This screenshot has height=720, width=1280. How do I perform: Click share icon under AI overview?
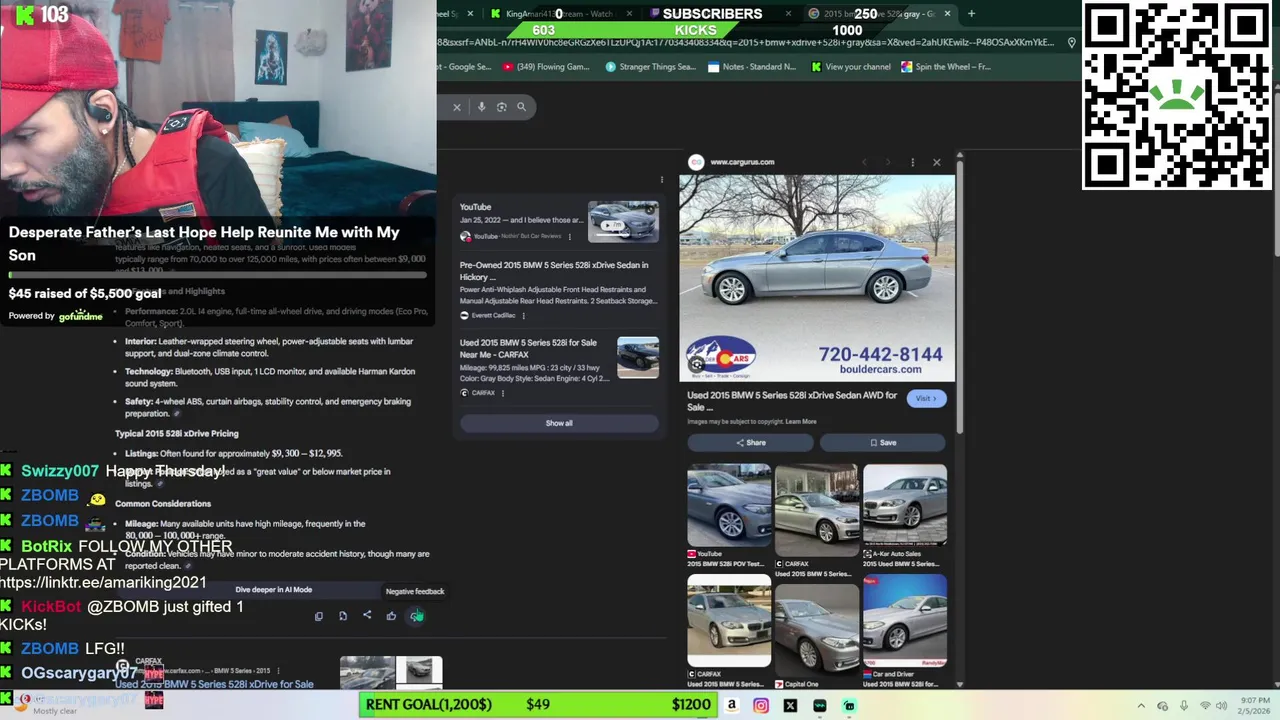[x=367, y=616]
